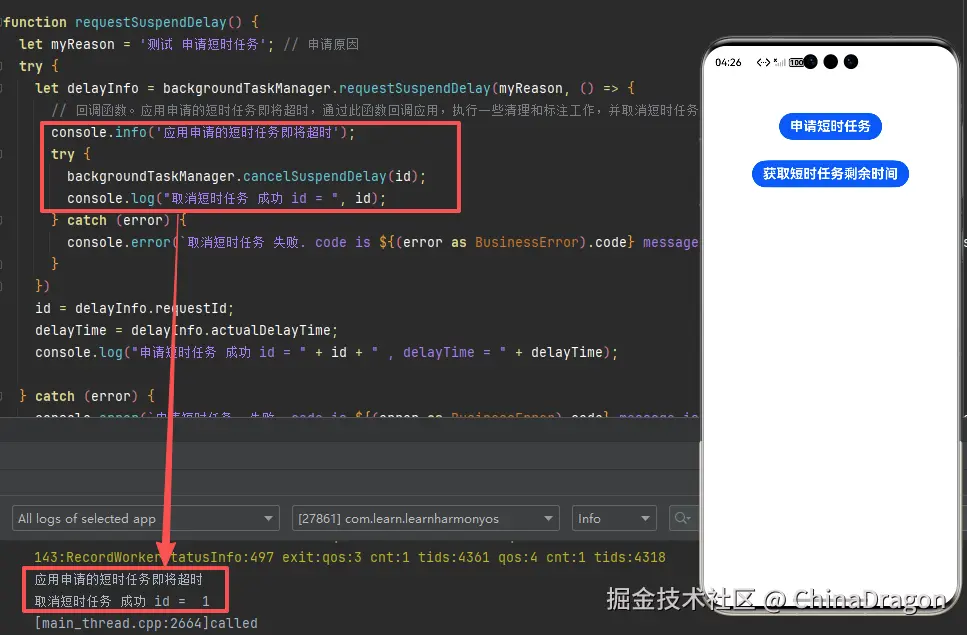Tap the 申请短时任务 button on the emulator

(831, 126)
